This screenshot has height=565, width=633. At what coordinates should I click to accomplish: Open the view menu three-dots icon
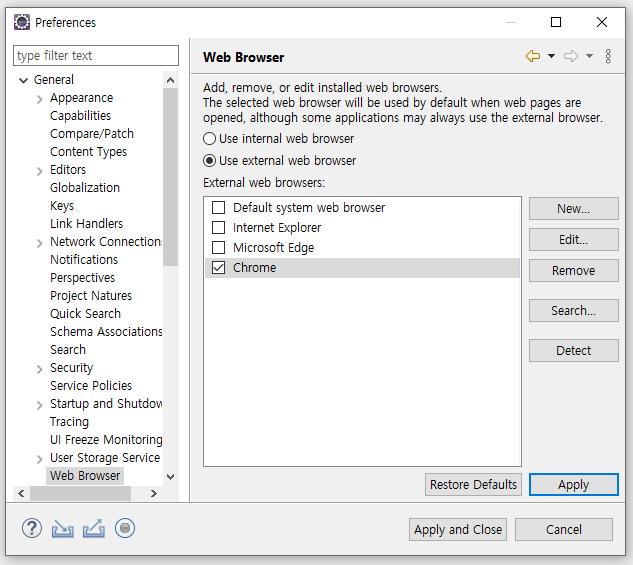(x=608, y=56)
